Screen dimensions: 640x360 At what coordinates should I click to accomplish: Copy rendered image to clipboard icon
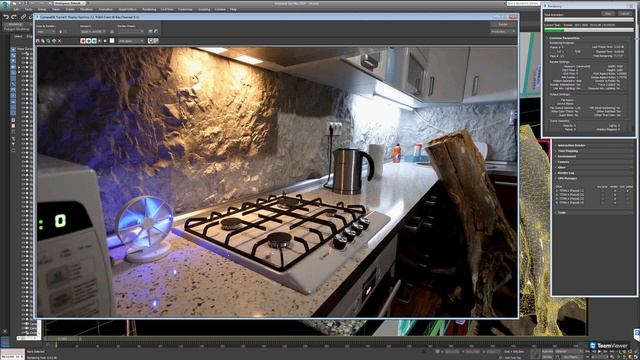(x=43, y=41)
